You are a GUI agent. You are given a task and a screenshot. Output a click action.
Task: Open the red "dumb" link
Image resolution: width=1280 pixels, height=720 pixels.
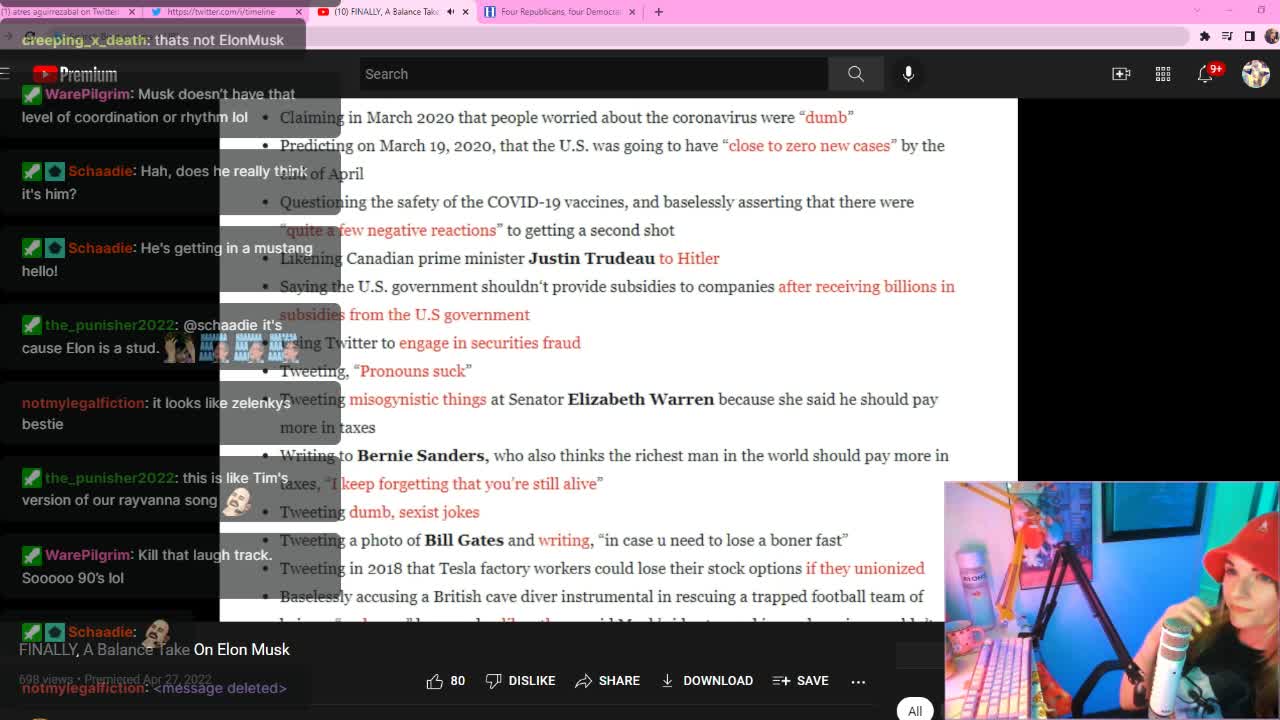[826, 117]
